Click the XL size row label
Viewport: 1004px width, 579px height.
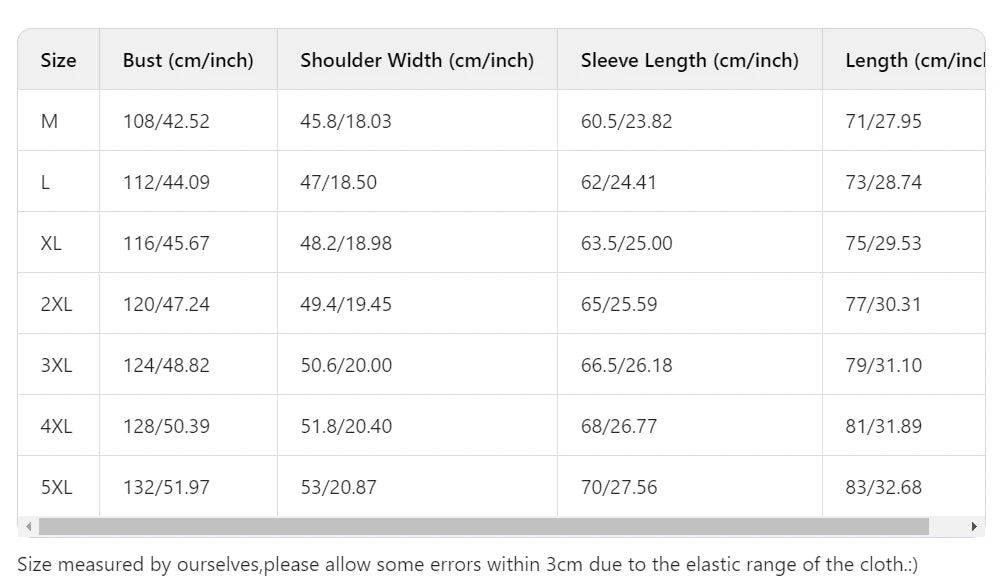[x=51, y=243]
